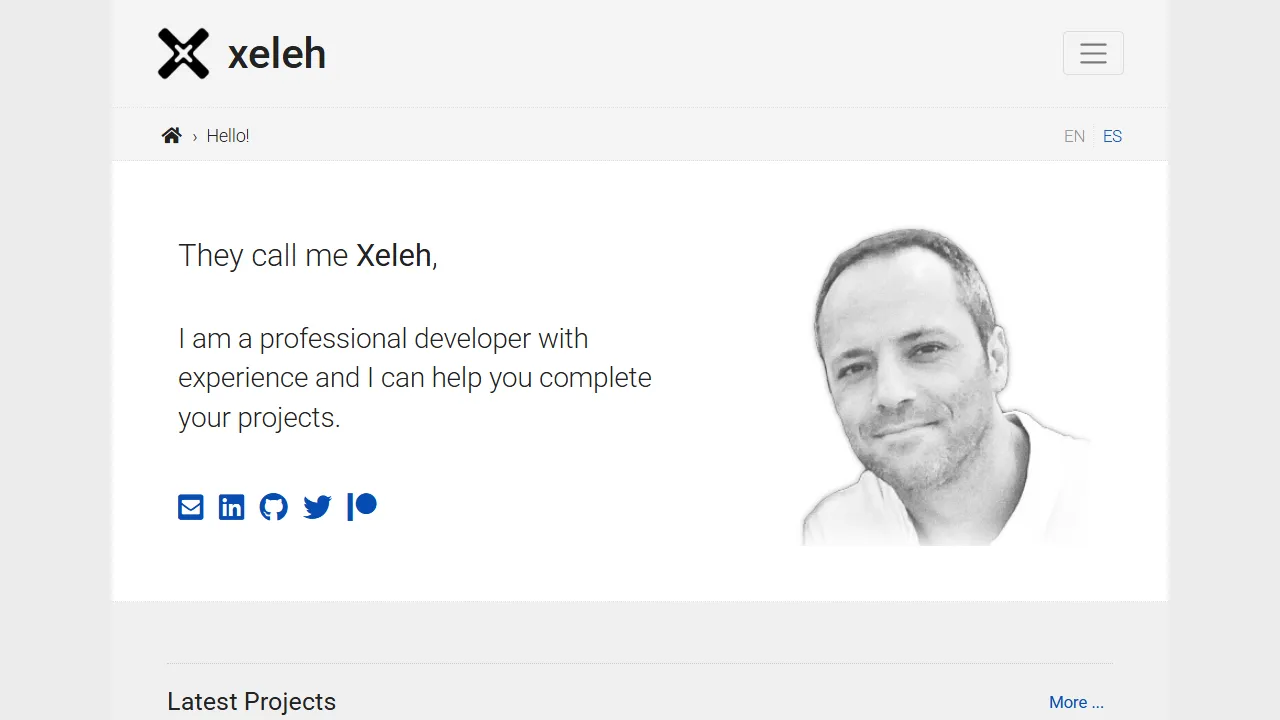
Task: Click the xeleh site title text
Action: coord(277,54)
